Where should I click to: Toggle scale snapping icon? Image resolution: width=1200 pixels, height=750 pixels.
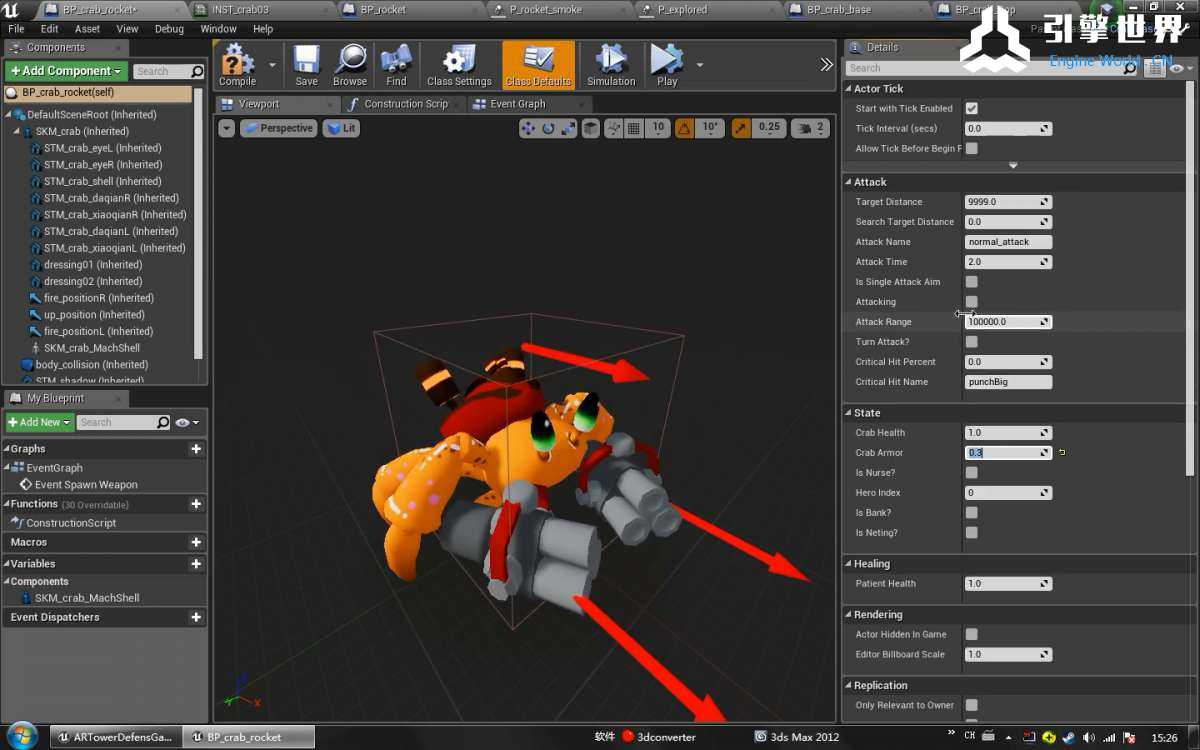point(742,128)
